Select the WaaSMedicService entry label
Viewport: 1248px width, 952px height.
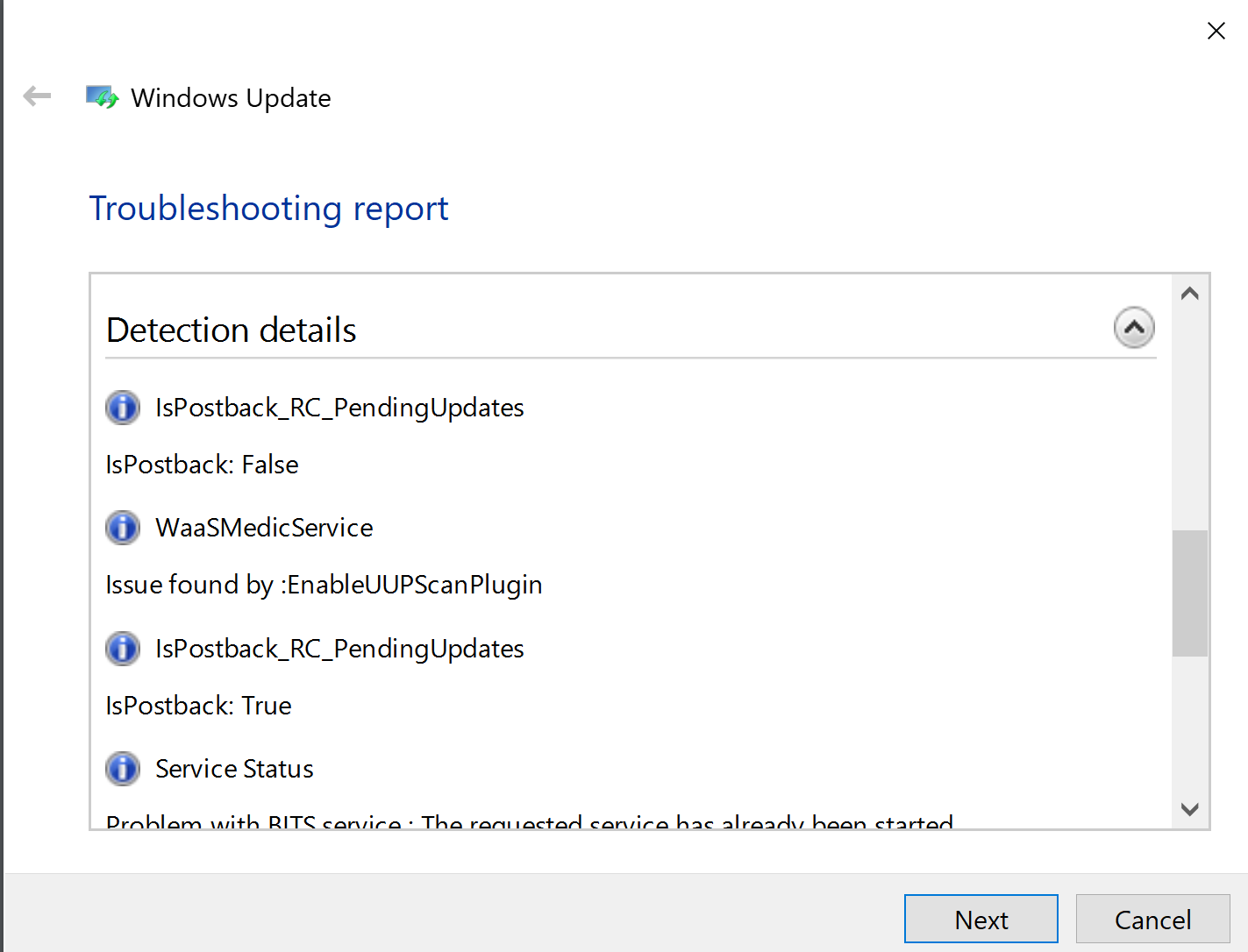[x=264, y=528]
